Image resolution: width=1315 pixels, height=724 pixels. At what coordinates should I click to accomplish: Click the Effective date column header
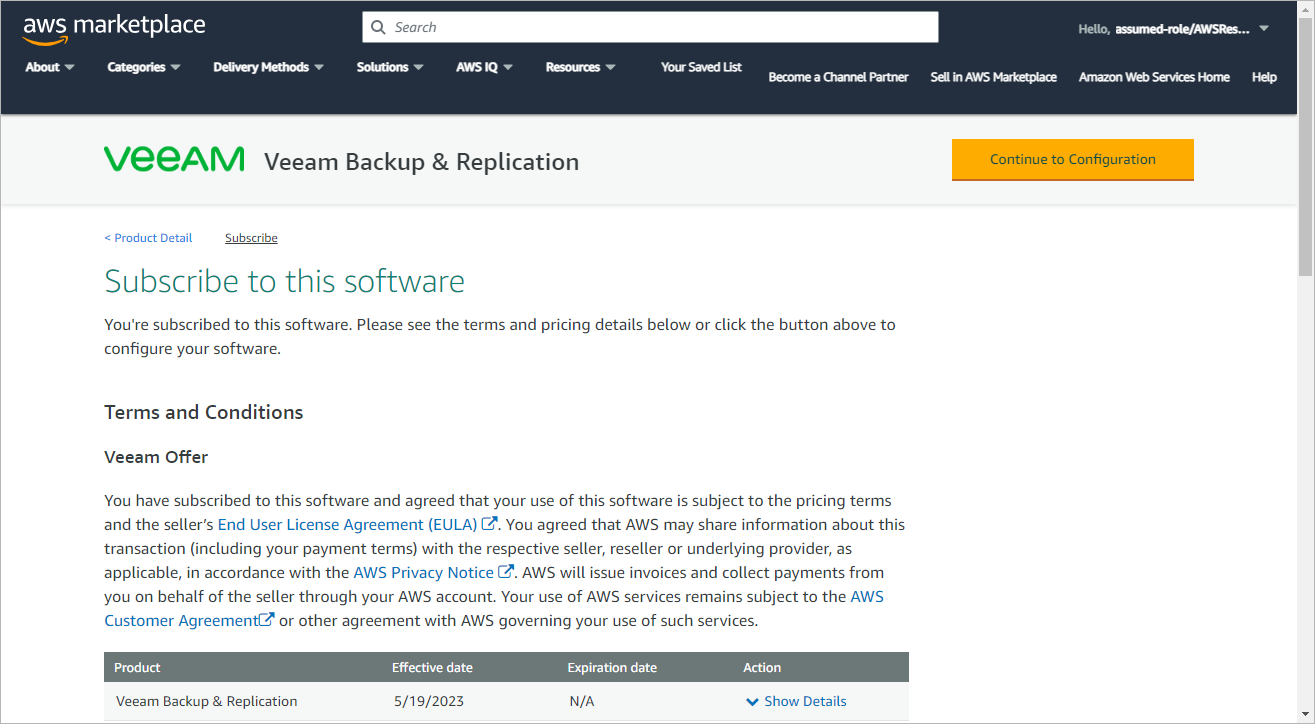coord(432,668)
